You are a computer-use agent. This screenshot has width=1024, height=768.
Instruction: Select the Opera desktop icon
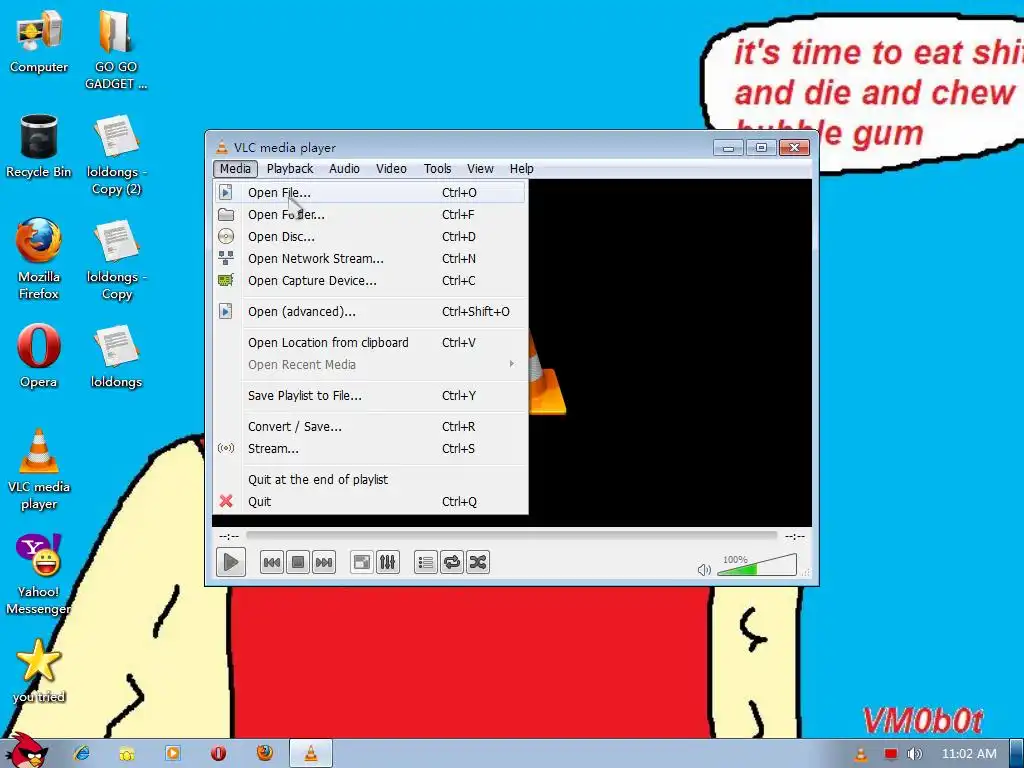tap(39, 356)
